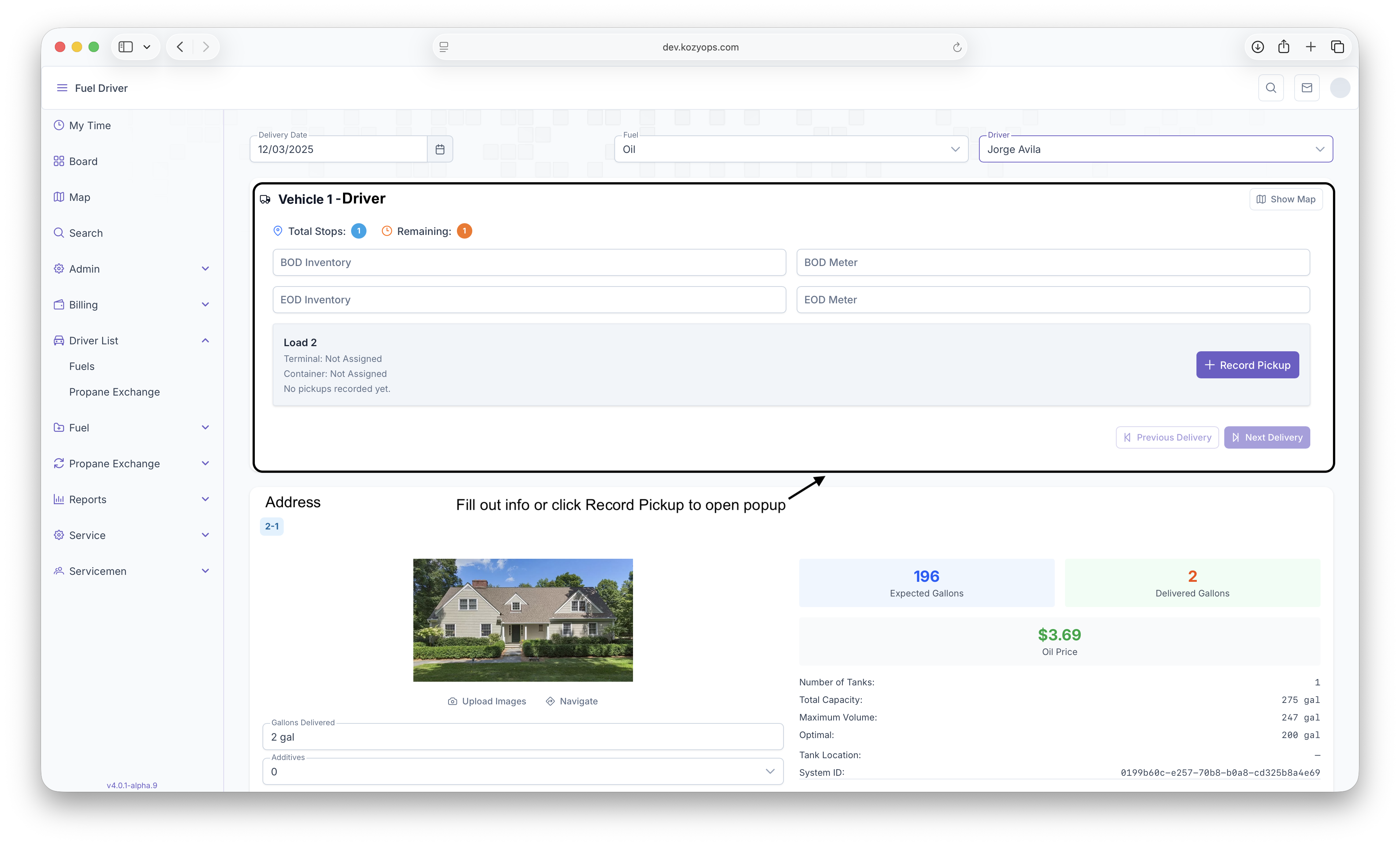Screen dimensions: 1400x846
Task: Click the Safari share icon
Action: [1284, 47]
